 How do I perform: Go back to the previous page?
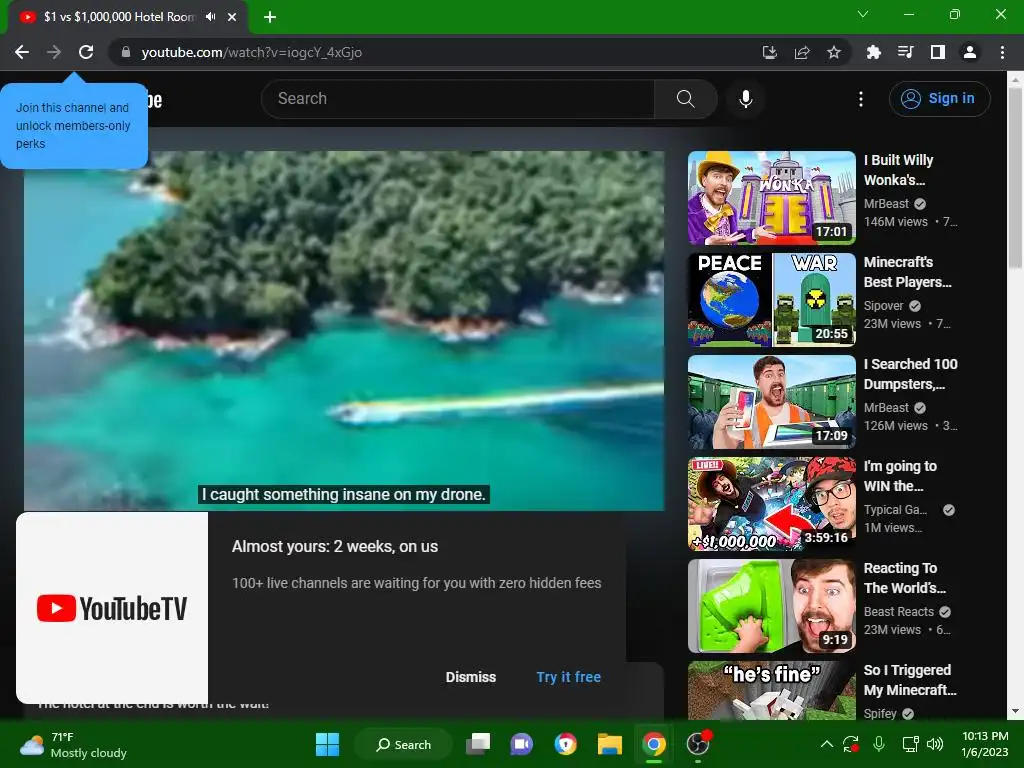click(x=22, y=52)
